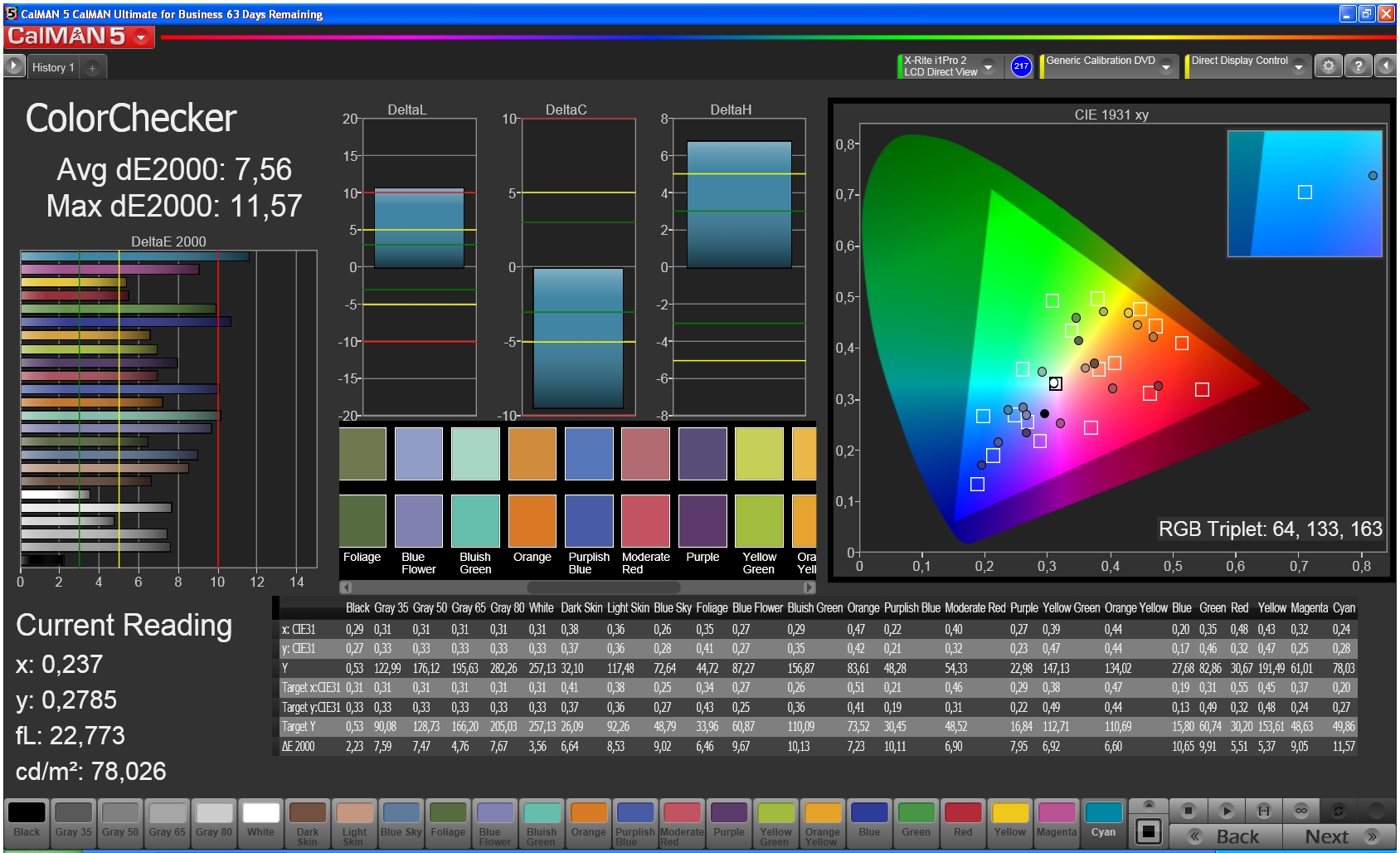Click the Purplish Blue target swatch in comparison
This screenshot has width=1400, height=853.
[x=589, y=521]
